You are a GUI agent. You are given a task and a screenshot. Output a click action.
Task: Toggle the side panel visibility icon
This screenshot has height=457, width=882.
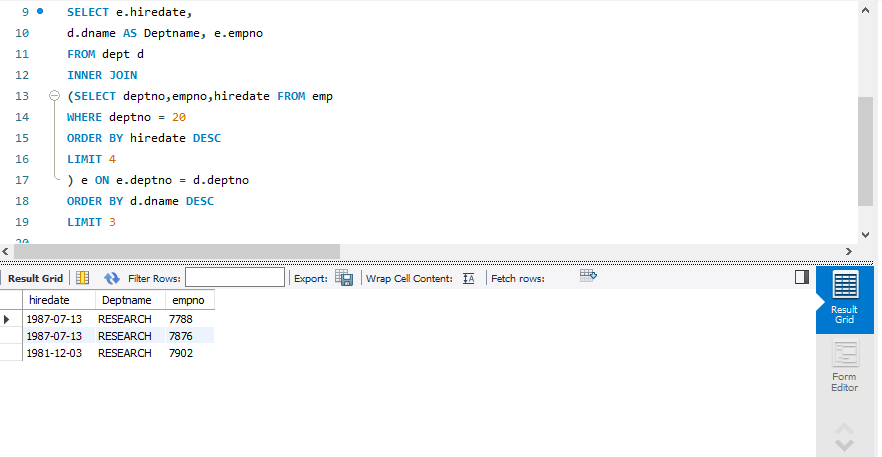pos(802,277)
